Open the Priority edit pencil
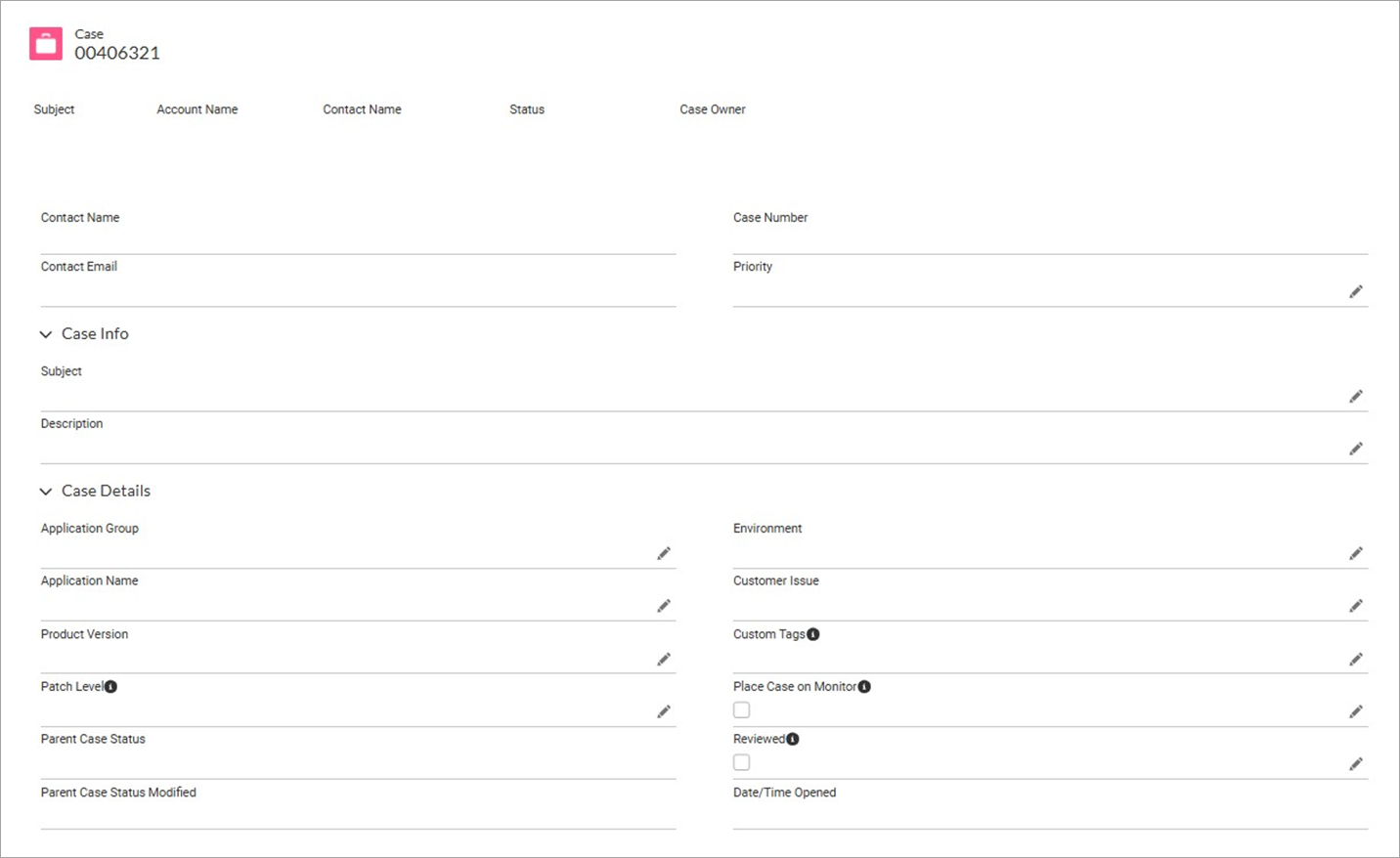The image size is (1400, 858). tap(1356, 291)
